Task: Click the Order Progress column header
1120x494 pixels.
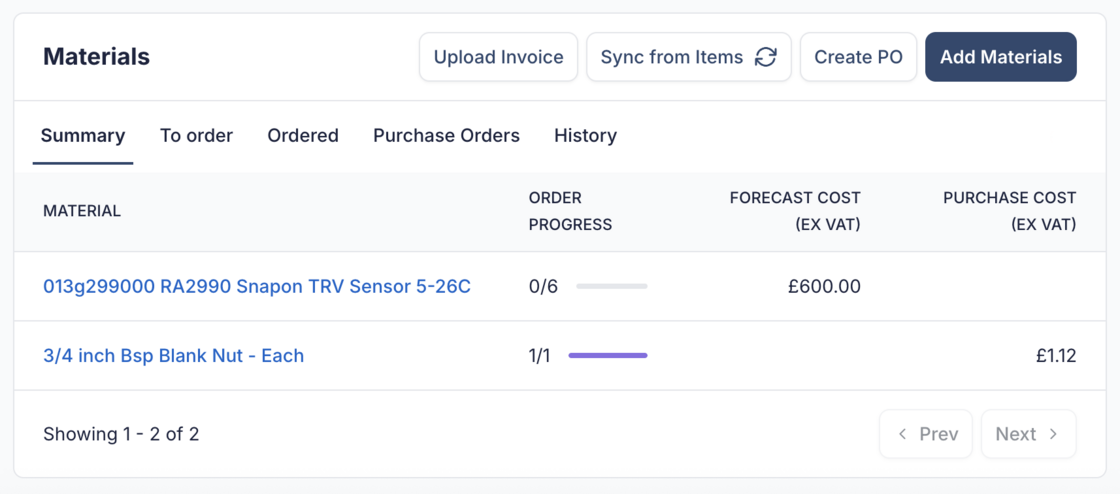Action: [x=570, y=211]
